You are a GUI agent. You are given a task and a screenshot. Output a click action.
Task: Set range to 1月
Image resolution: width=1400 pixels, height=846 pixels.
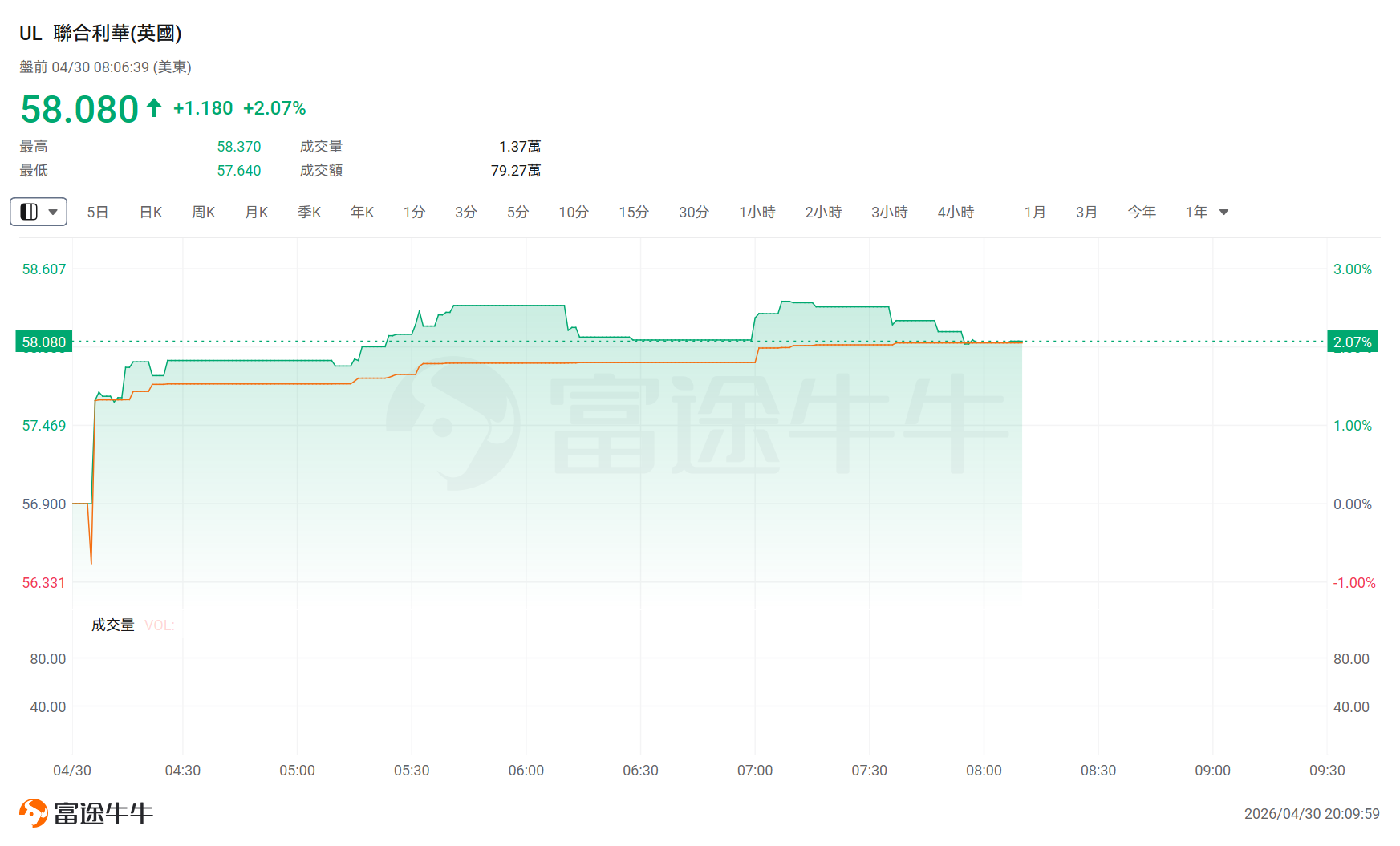1035,213
